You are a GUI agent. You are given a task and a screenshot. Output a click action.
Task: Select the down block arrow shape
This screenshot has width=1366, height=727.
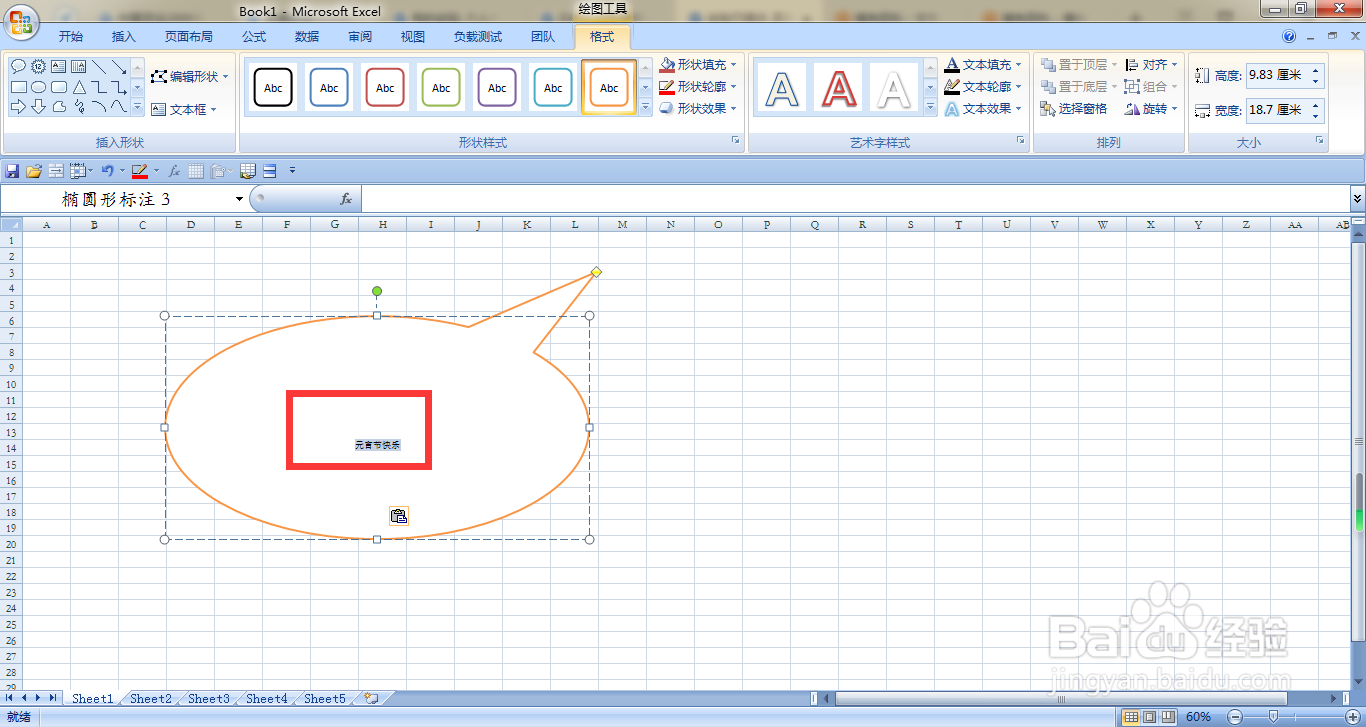point(38,106)
